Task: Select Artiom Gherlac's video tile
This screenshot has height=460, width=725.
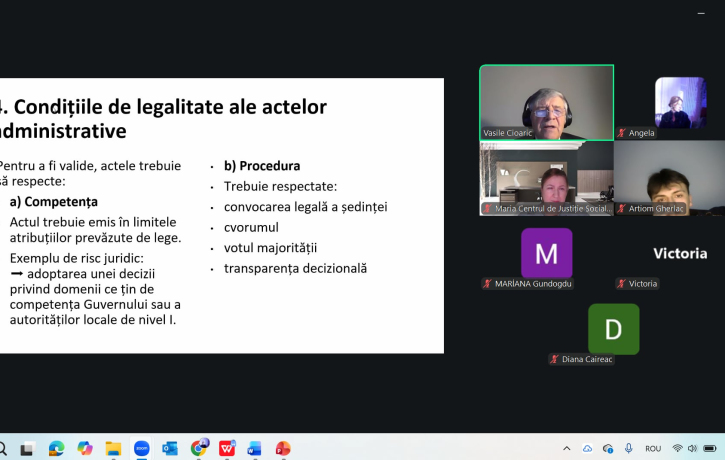Action: tap(668, 178)
